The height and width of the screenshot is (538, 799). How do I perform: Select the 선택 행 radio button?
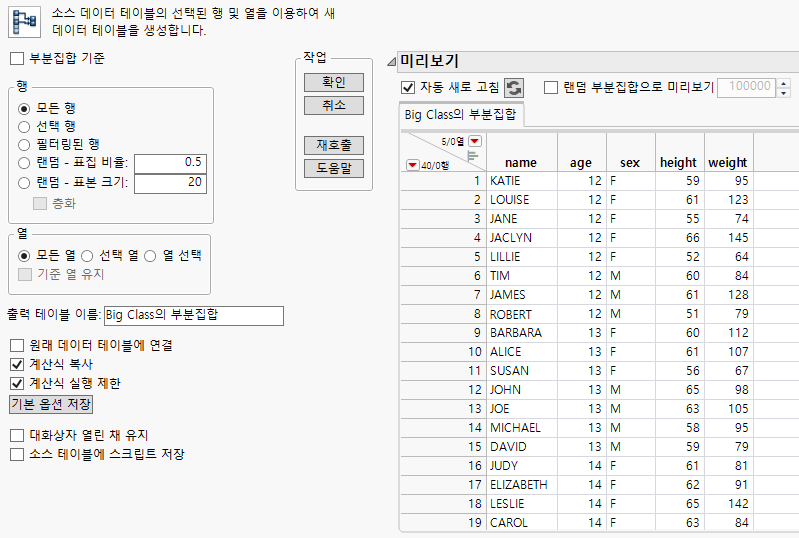(24, 126)
